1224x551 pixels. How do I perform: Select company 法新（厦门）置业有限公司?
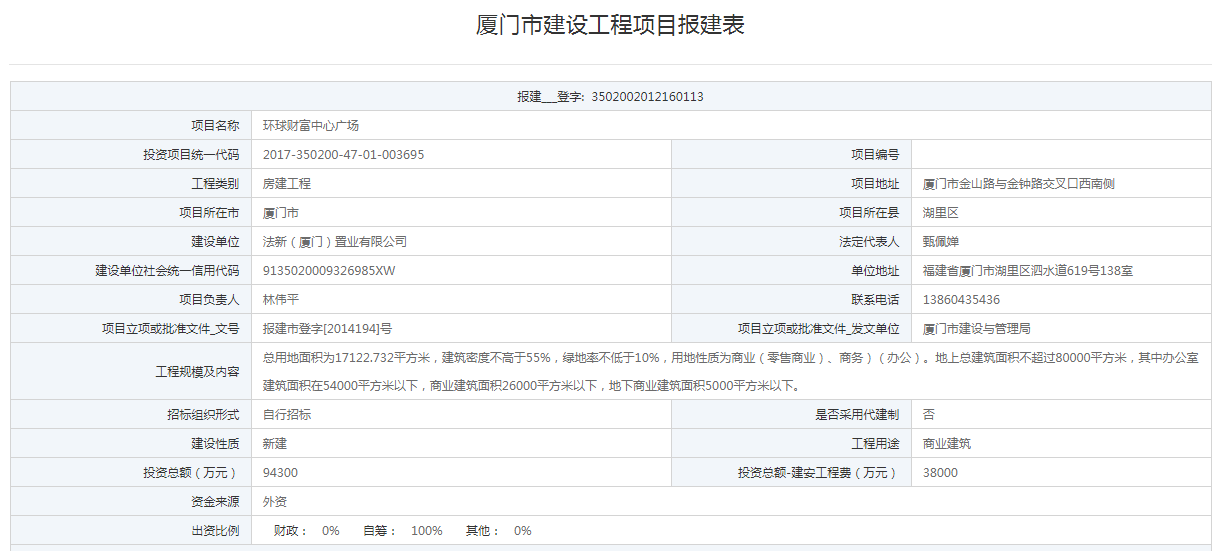[335, 242]
